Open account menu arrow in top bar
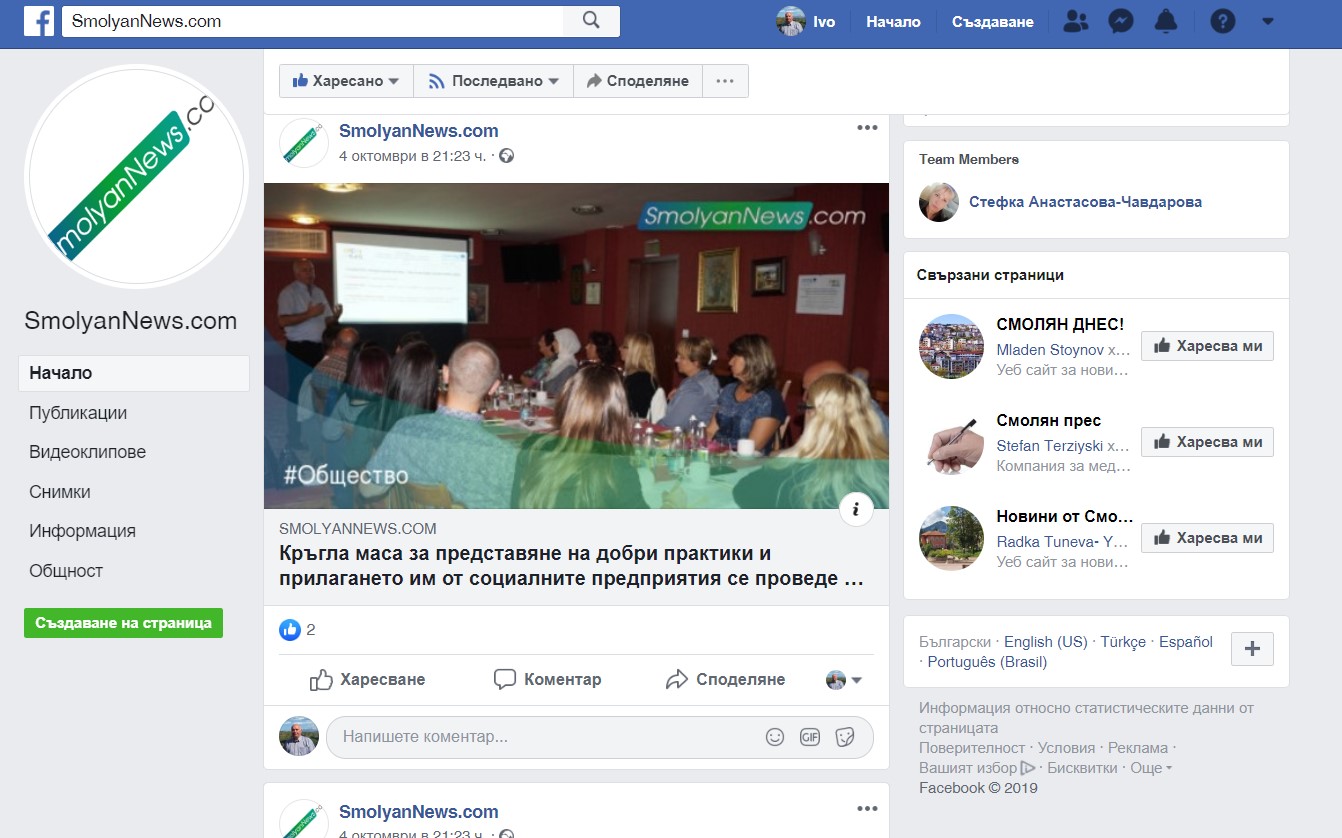Screen dimensions: 1342x838 click(1268, 21)
